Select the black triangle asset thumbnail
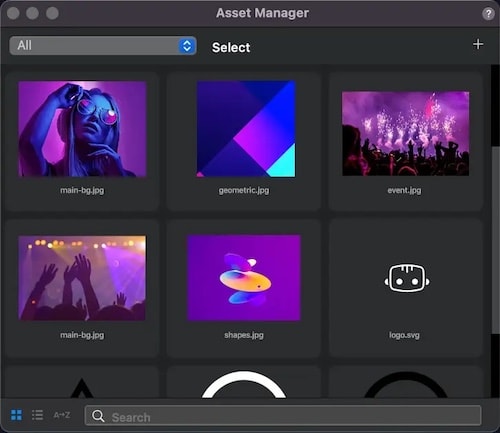Screen dimensions: 500x433 82,387
